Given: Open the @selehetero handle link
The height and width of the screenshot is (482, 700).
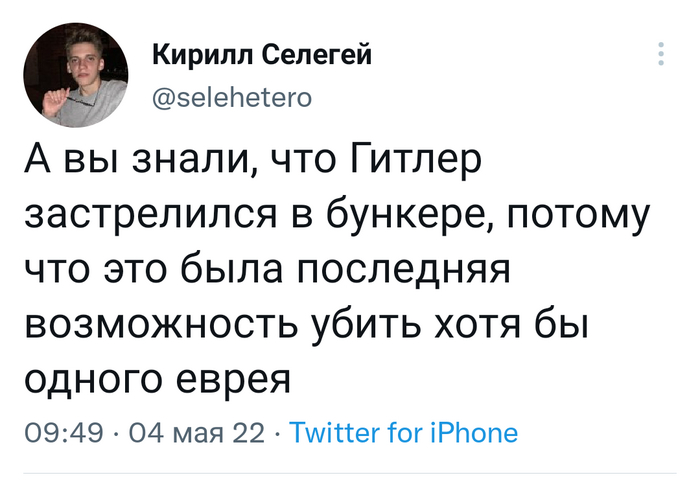Looking at the screenshot, I should coord(232,97).
